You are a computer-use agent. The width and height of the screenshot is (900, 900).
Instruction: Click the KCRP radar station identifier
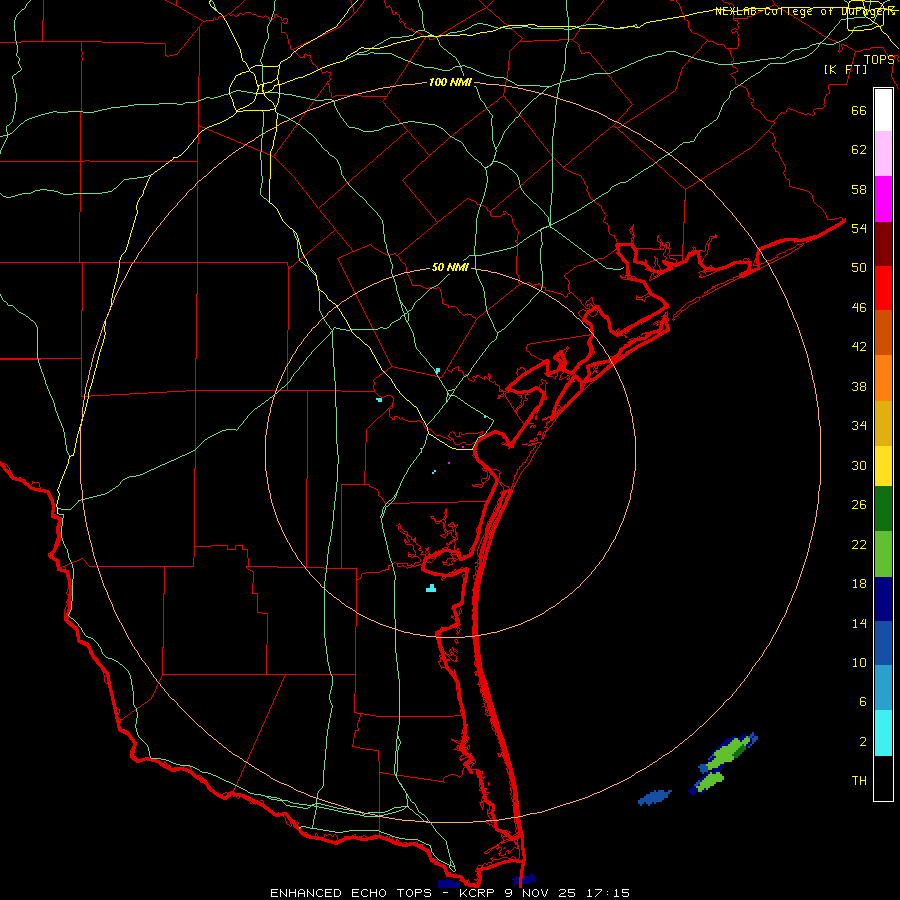(477, 893)
